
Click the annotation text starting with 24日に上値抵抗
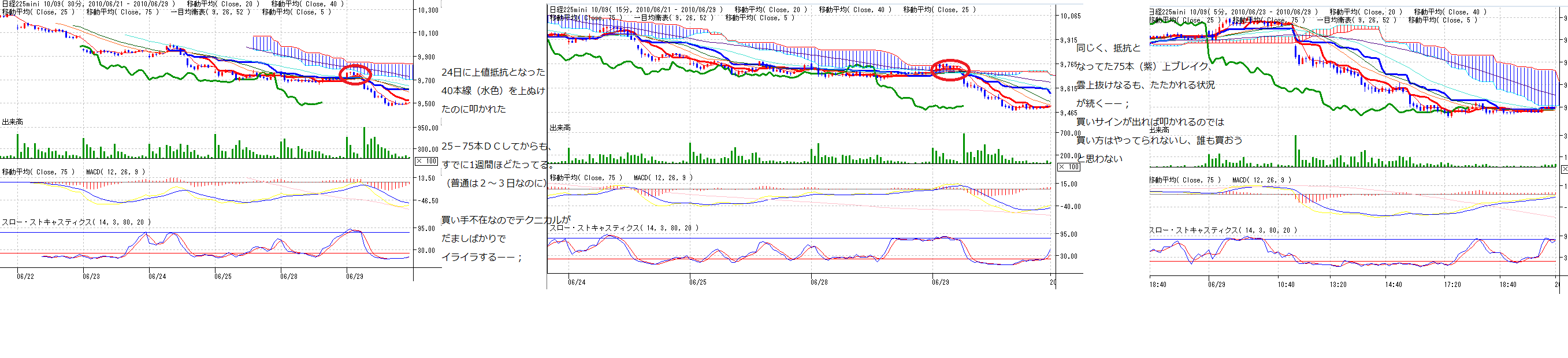[x=493, y=72]
